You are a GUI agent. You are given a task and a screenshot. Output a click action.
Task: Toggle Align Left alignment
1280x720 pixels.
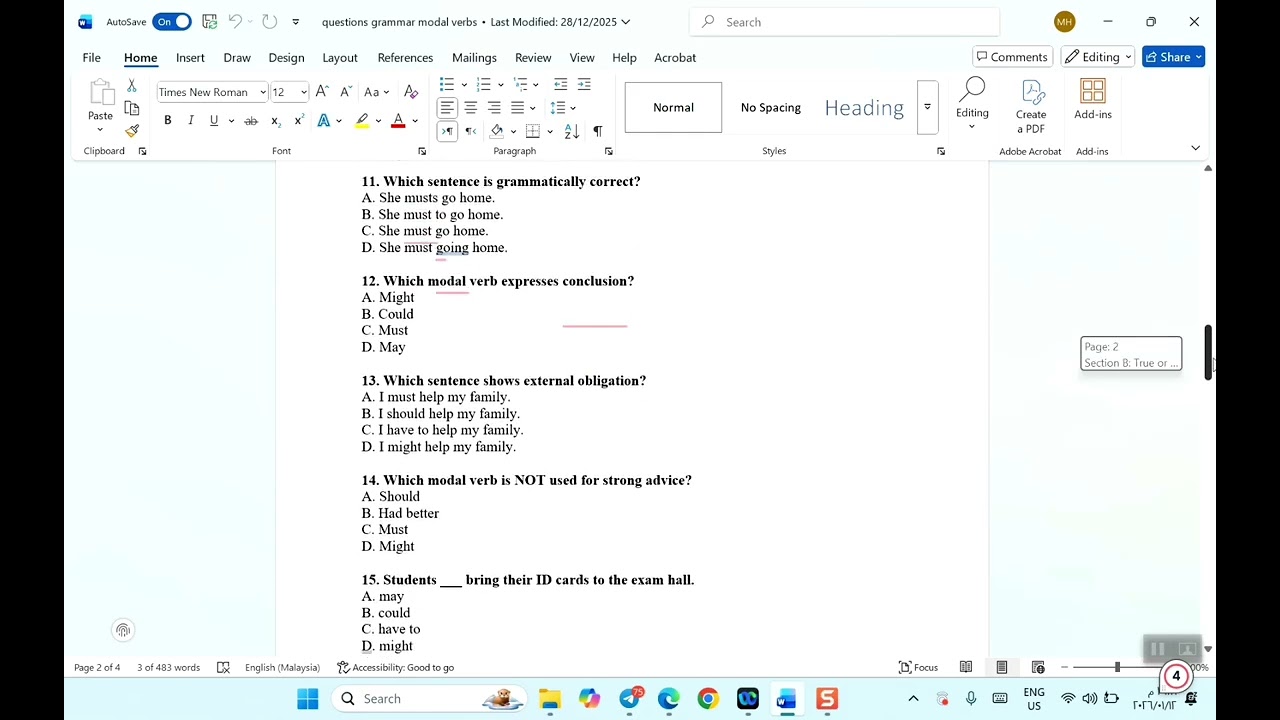pyautogui.click(x=447, y=107)
